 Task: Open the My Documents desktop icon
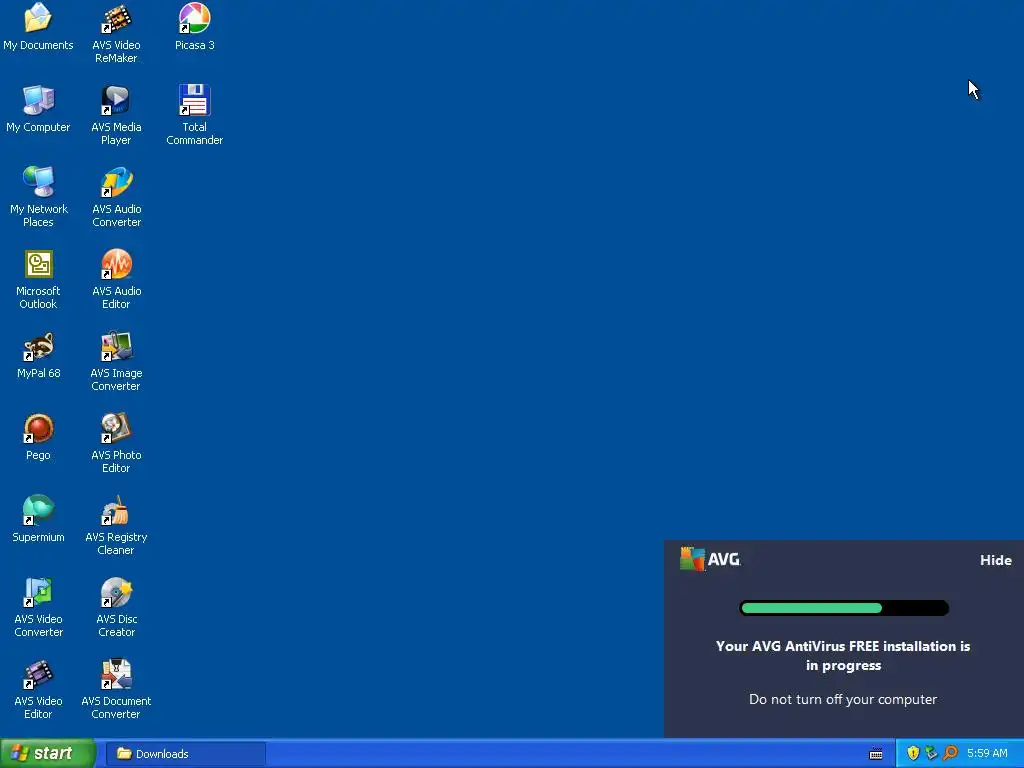pyautogui.click(x=38, y=27)
